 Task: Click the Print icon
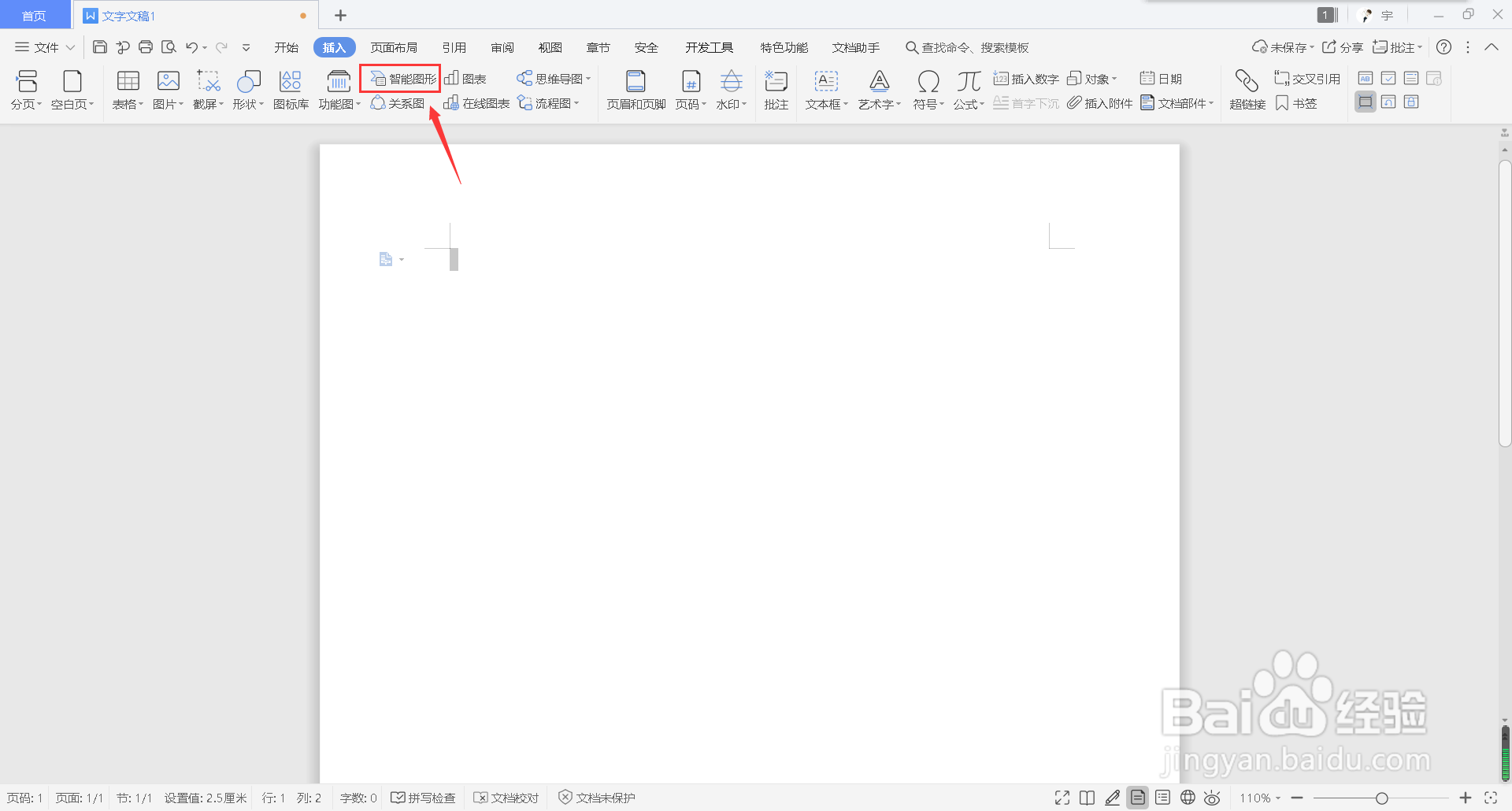click(x=146, y=47)
